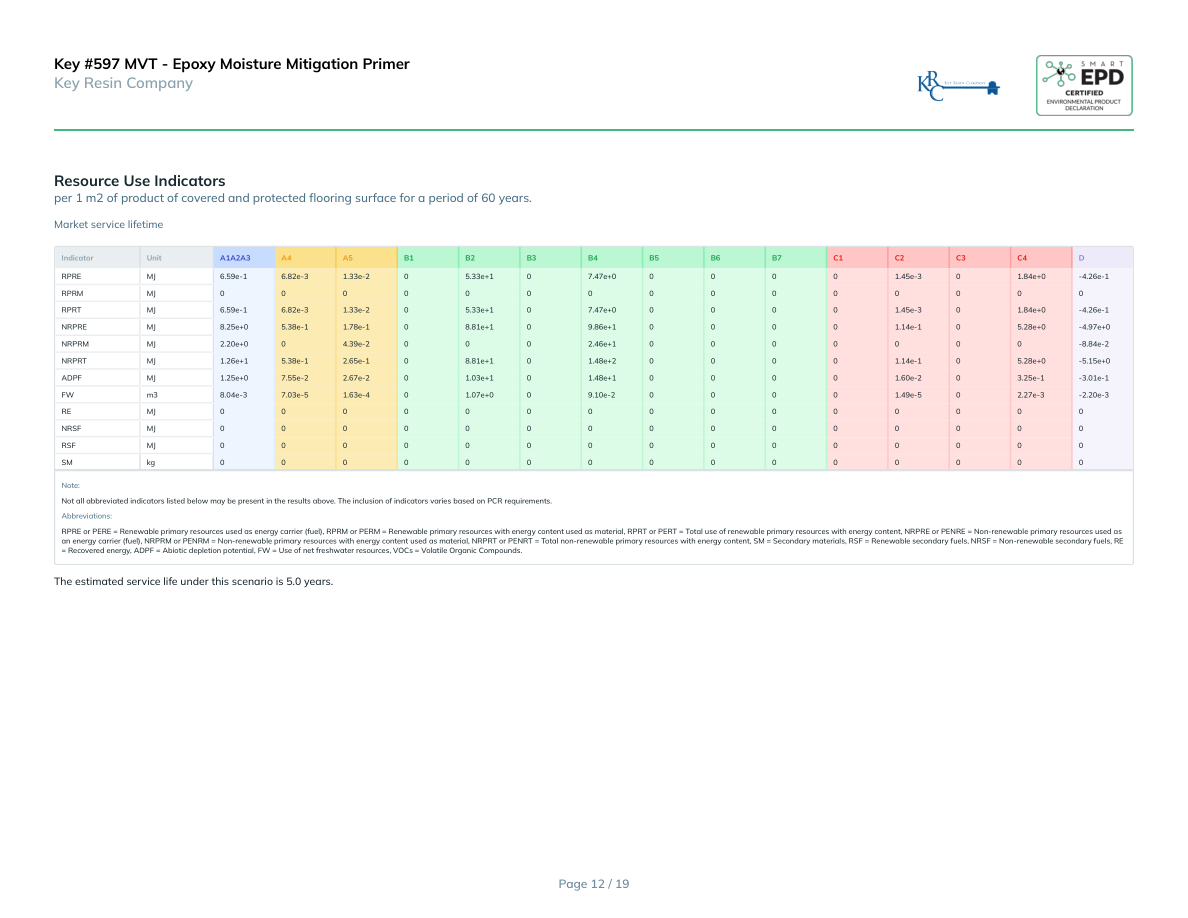Click the Indicator column header
The height and width of the screenshot is (918, 1188).
tap(77, 258)
